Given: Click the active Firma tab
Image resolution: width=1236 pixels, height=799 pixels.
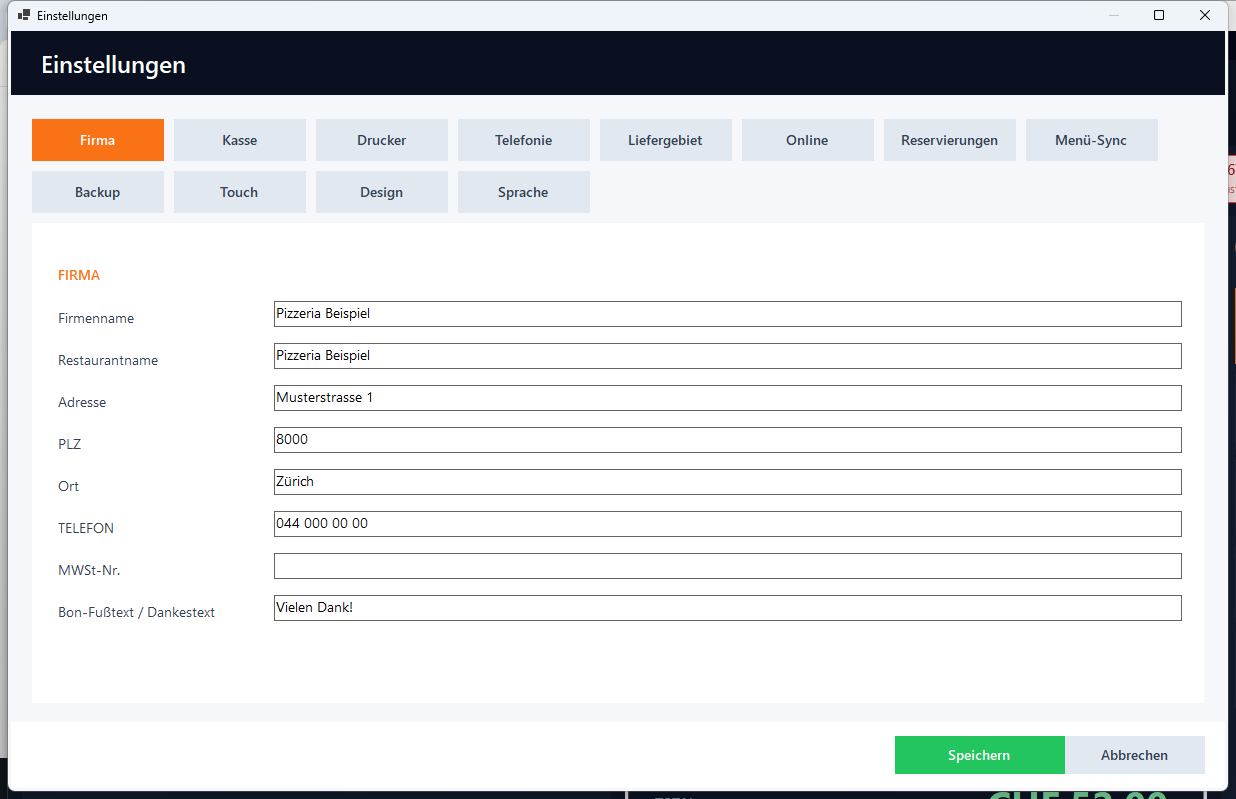Looking at the screenshot, I should [98, 140].
